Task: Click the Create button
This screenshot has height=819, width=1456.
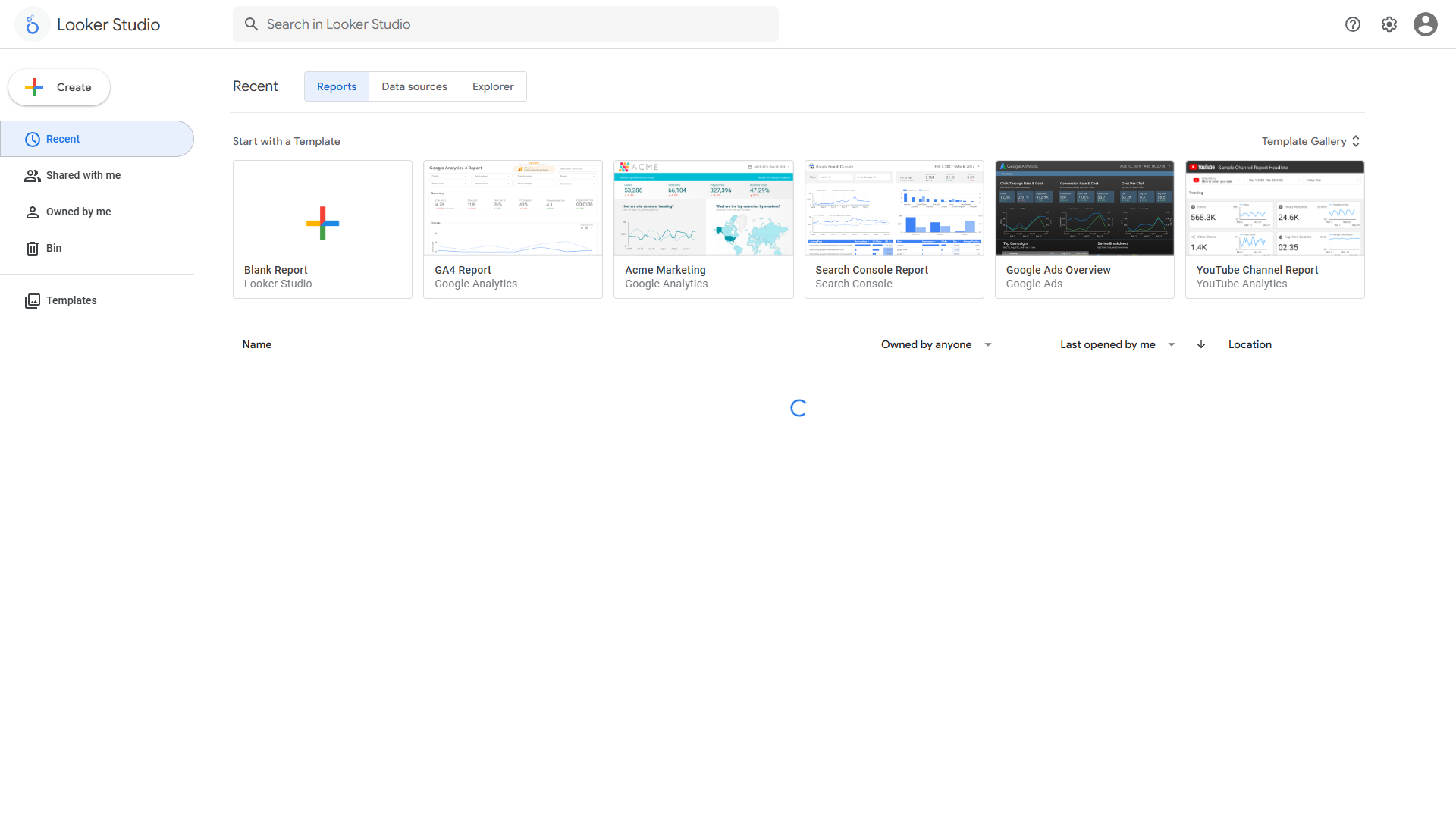Action: pos(58,87)
